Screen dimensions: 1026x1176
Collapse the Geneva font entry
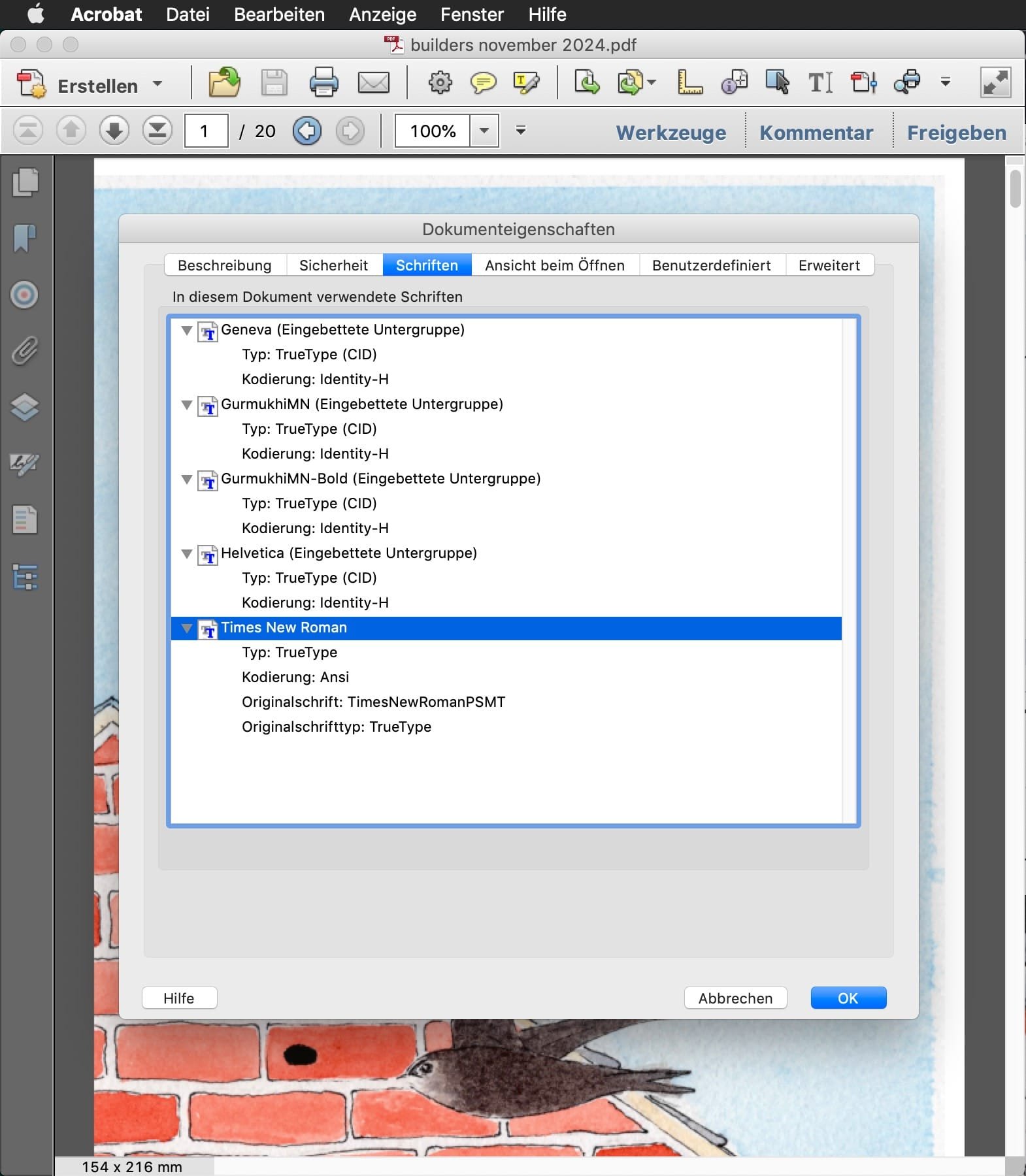coord(187,331)
